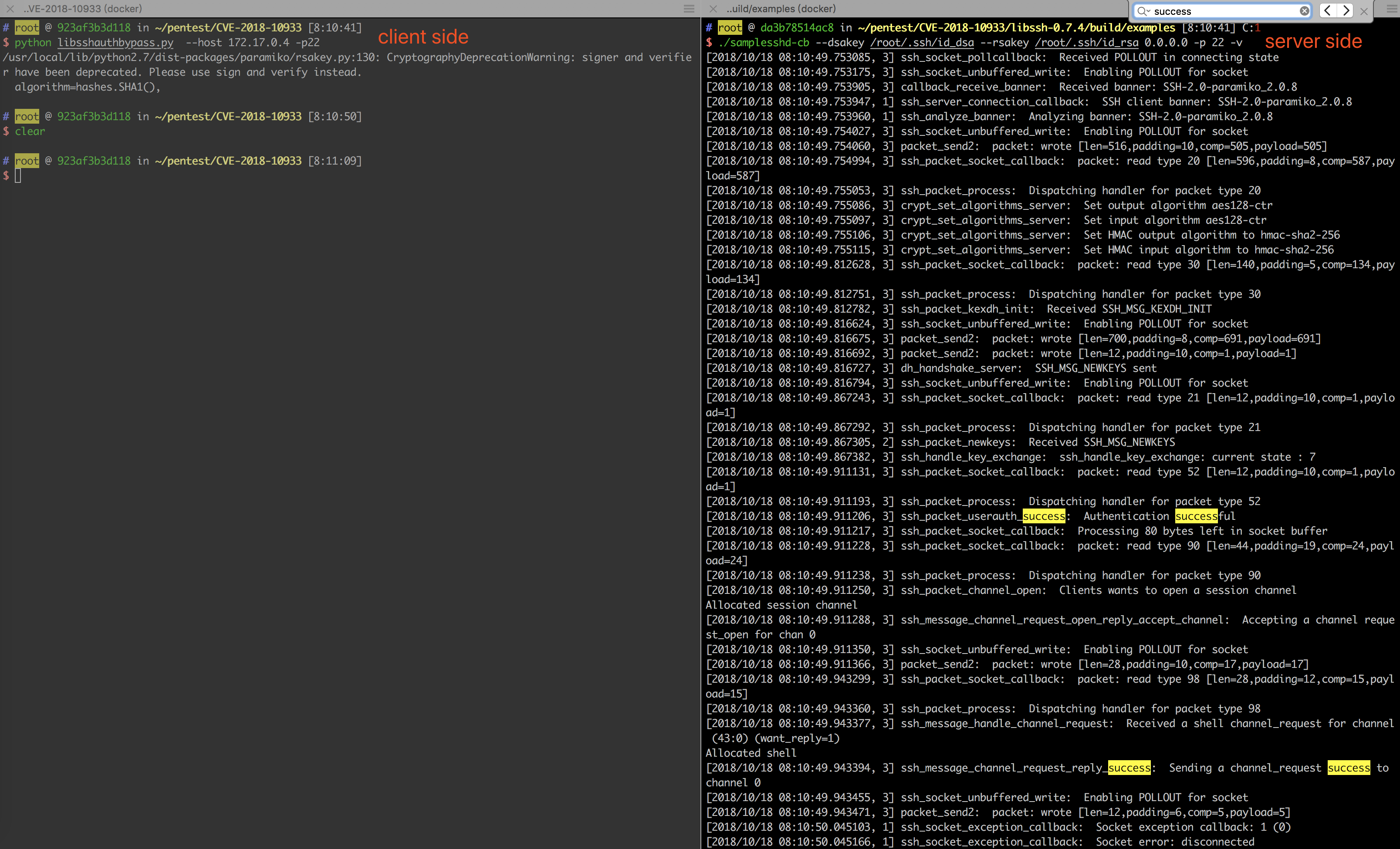Click "Socket exception callback: 1 (0)"

[1193, 827]
